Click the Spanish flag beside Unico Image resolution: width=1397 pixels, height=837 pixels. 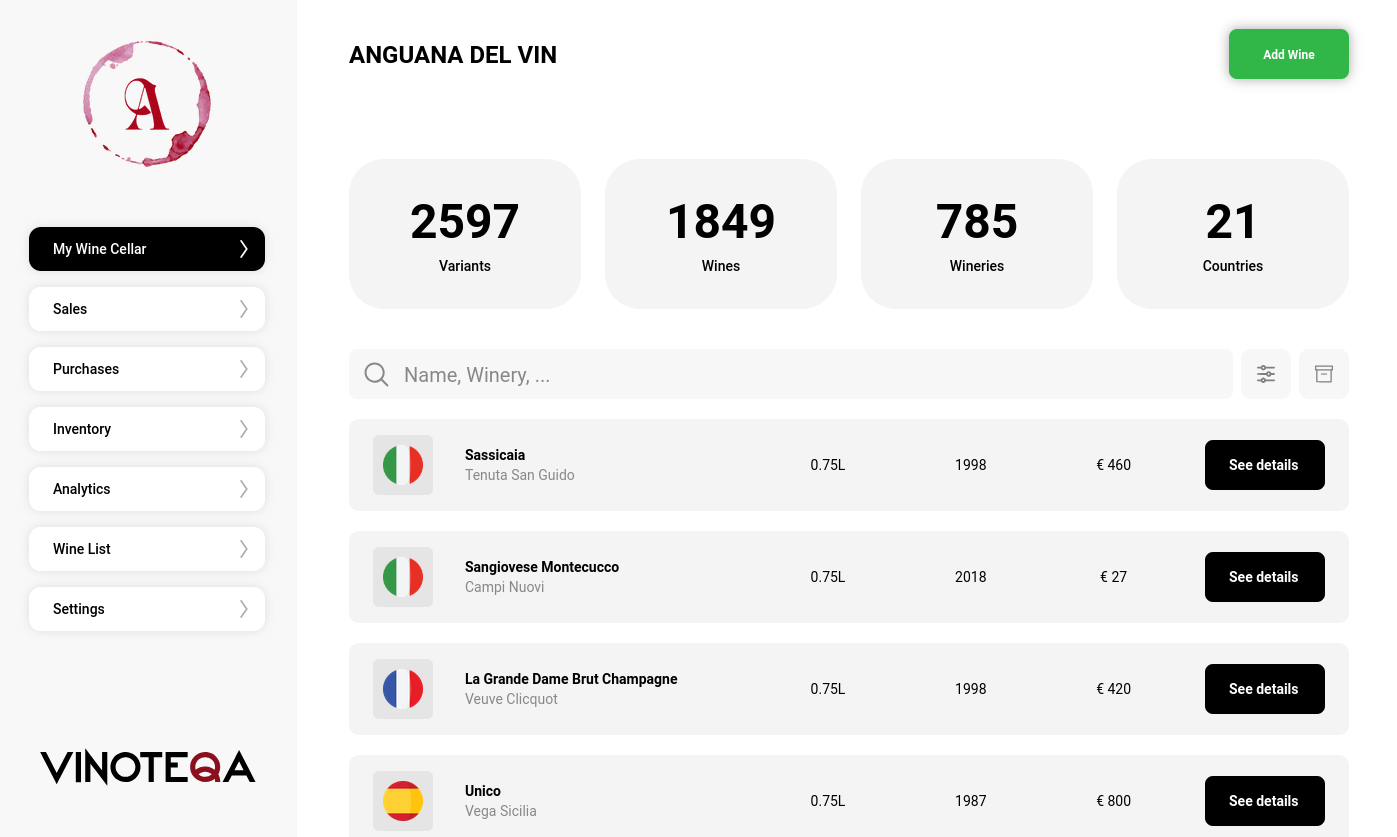coord(403,801)
